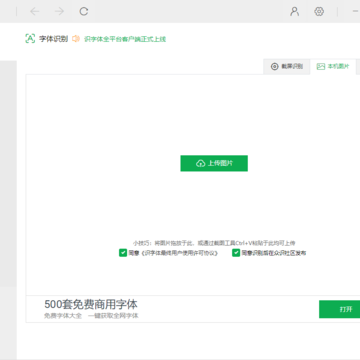
Task: Open the 识字体全平台客户端正式上线 announcement link
Action: click(125, 39)
